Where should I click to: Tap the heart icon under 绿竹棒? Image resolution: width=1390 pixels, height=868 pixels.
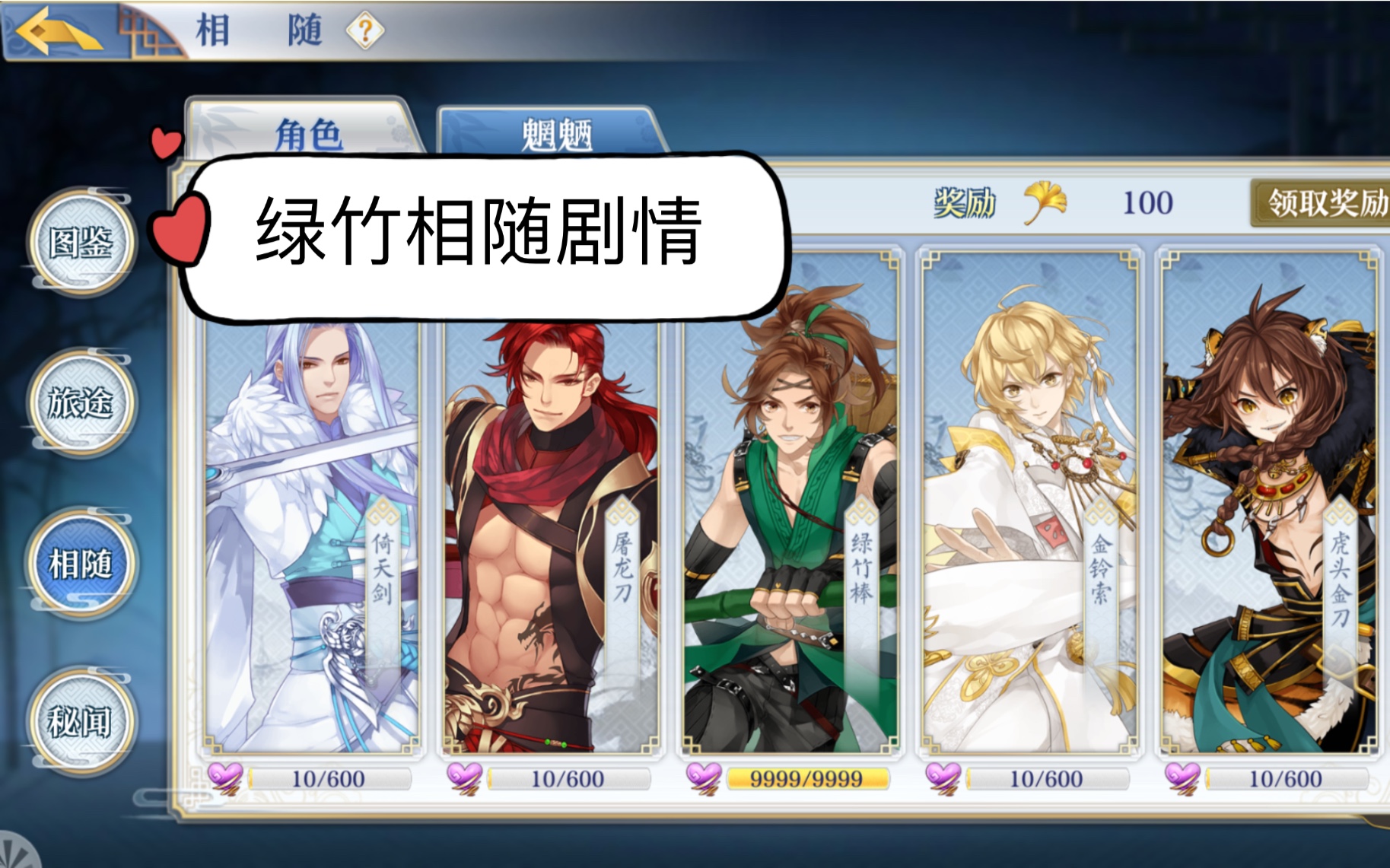(704, 778)
